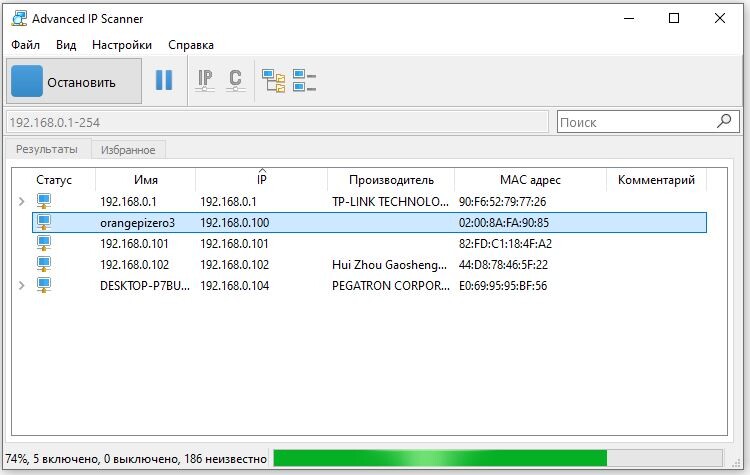
Task: Sort by the IP column header
Action: (x=262, y=180)
